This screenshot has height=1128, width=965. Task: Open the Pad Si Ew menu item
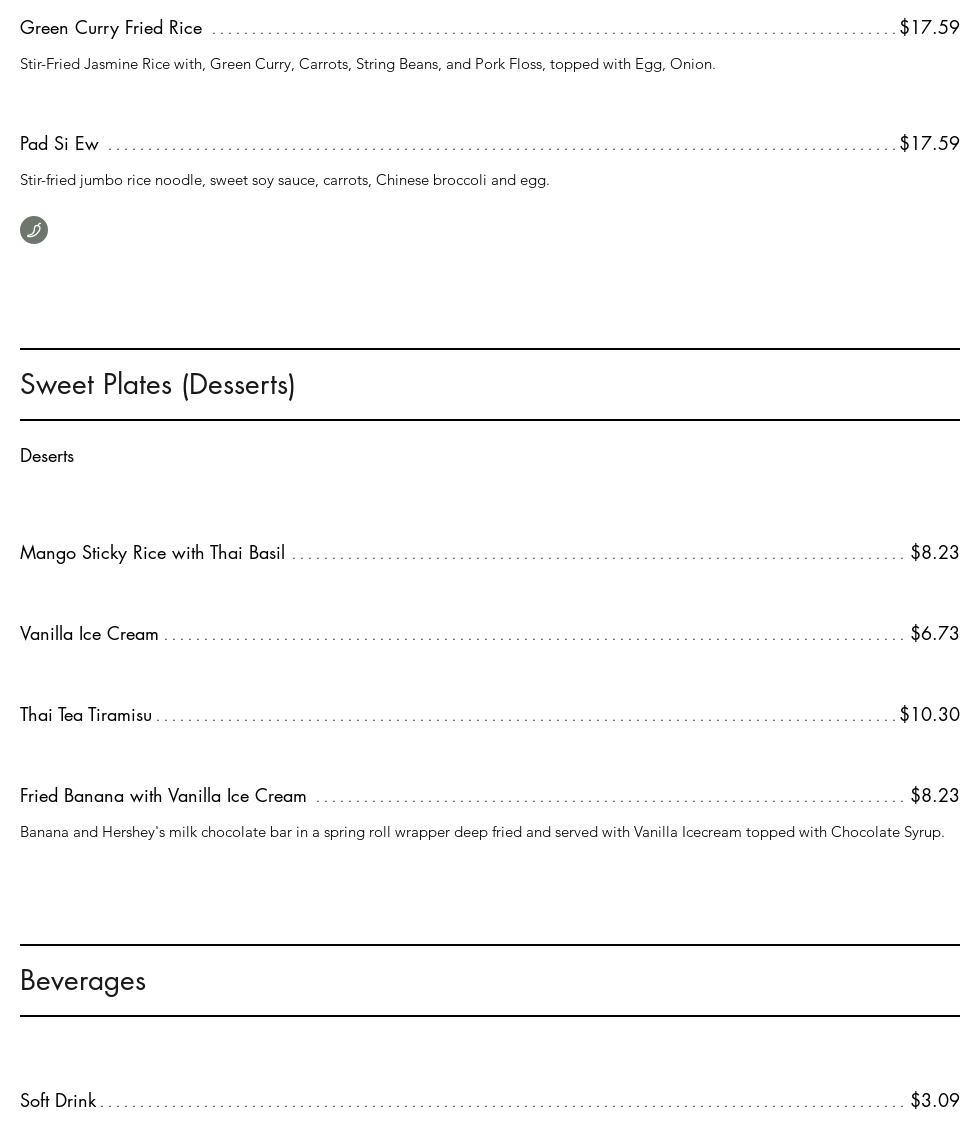60,144
